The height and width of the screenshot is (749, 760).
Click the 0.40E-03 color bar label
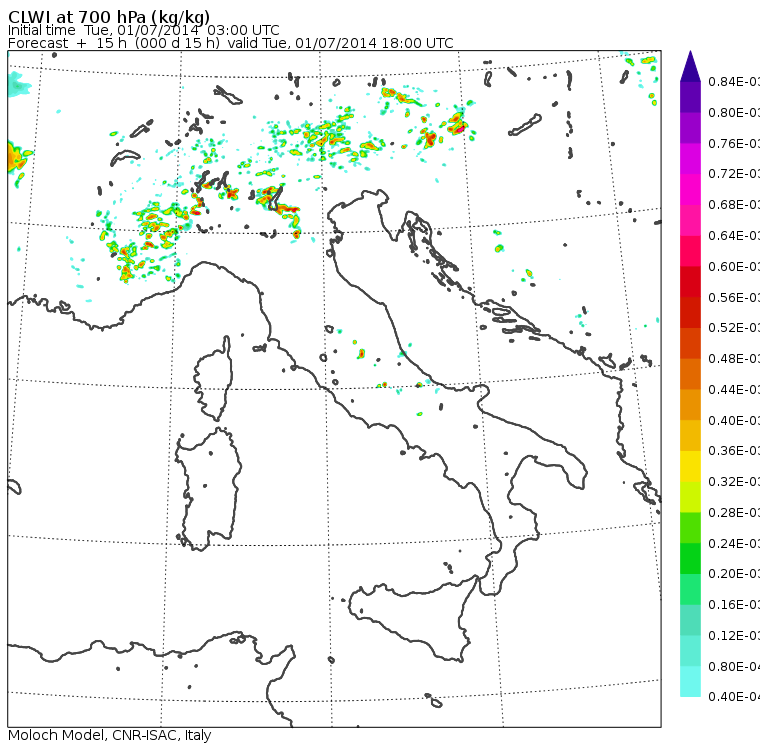(733, 420)
